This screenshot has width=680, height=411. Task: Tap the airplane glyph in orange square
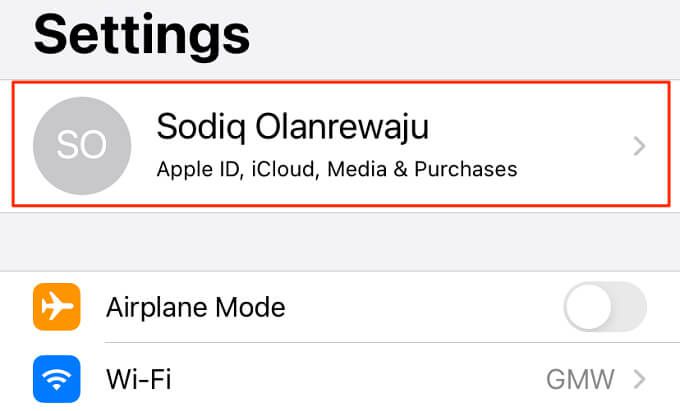[58, 307]
